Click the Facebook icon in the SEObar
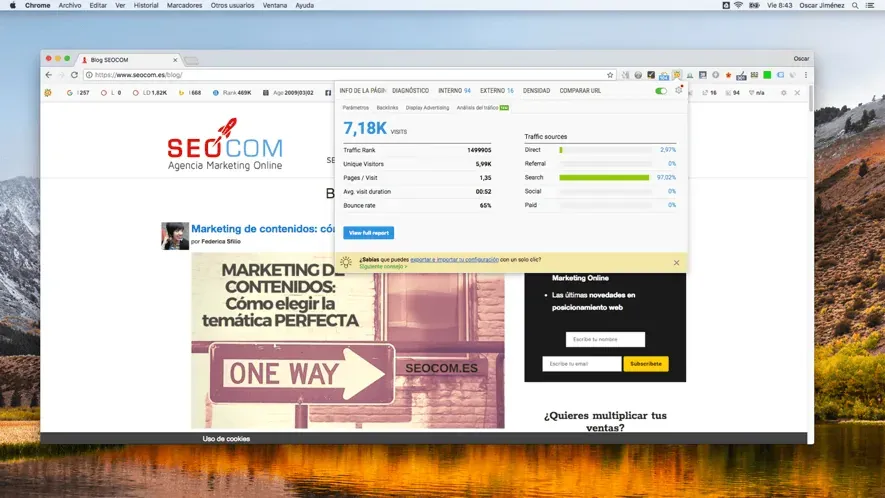 click(x=328, y=93)
